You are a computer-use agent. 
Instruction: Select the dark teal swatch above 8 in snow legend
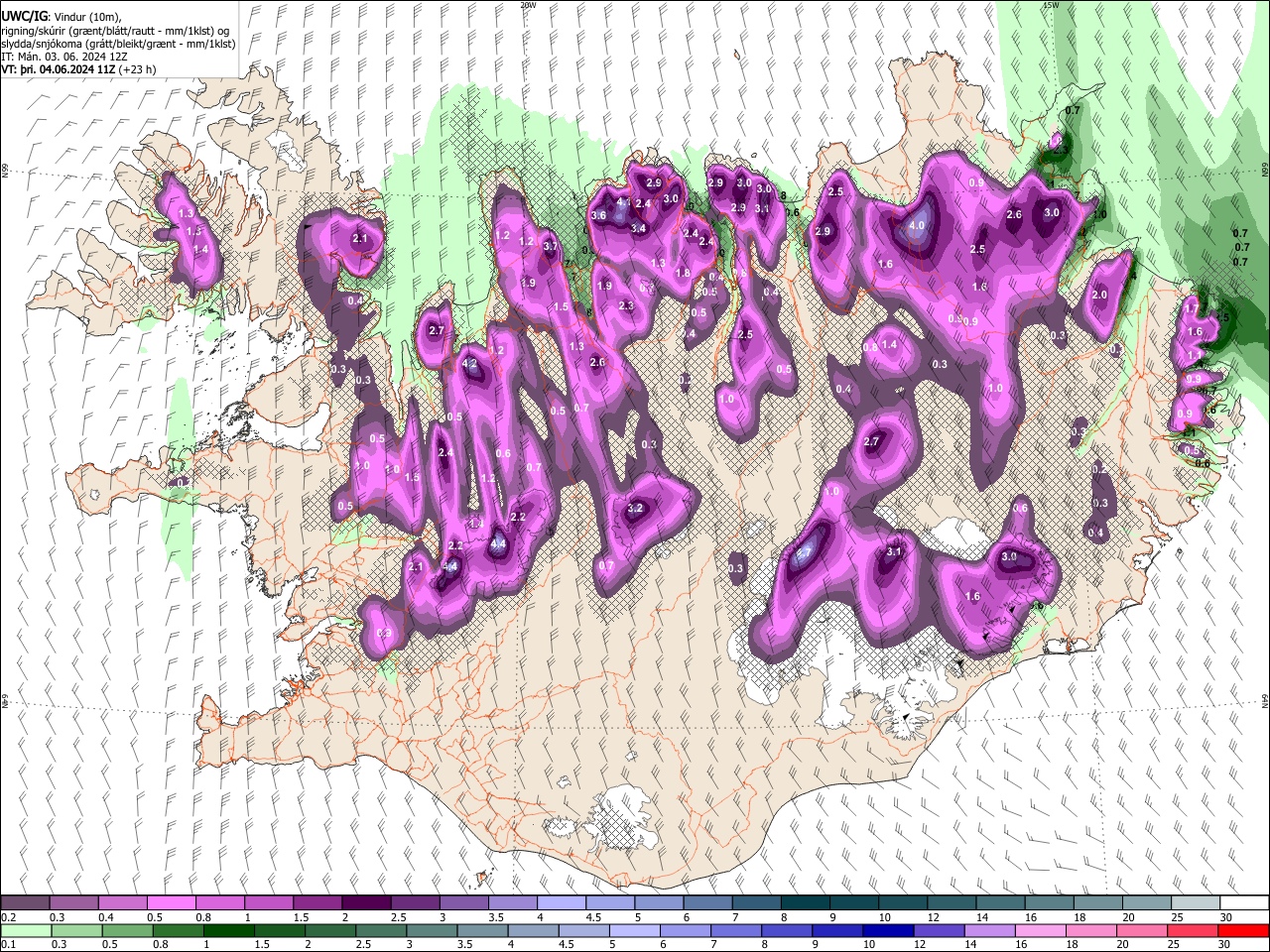pyautogui.click(x=806, y=903)
